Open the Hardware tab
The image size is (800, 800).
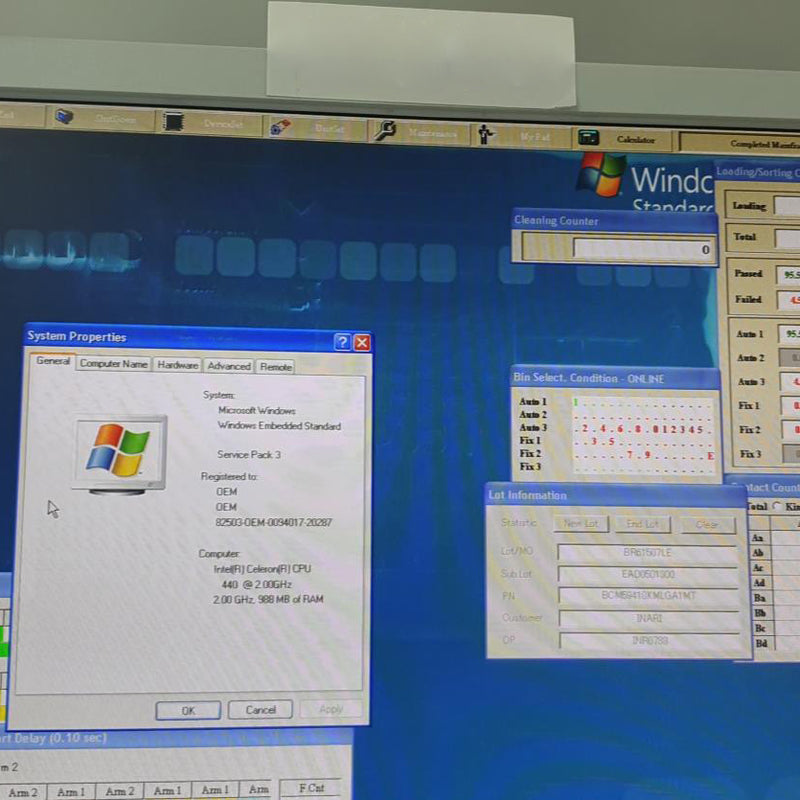pyautogui.click(x=178, y=365)
